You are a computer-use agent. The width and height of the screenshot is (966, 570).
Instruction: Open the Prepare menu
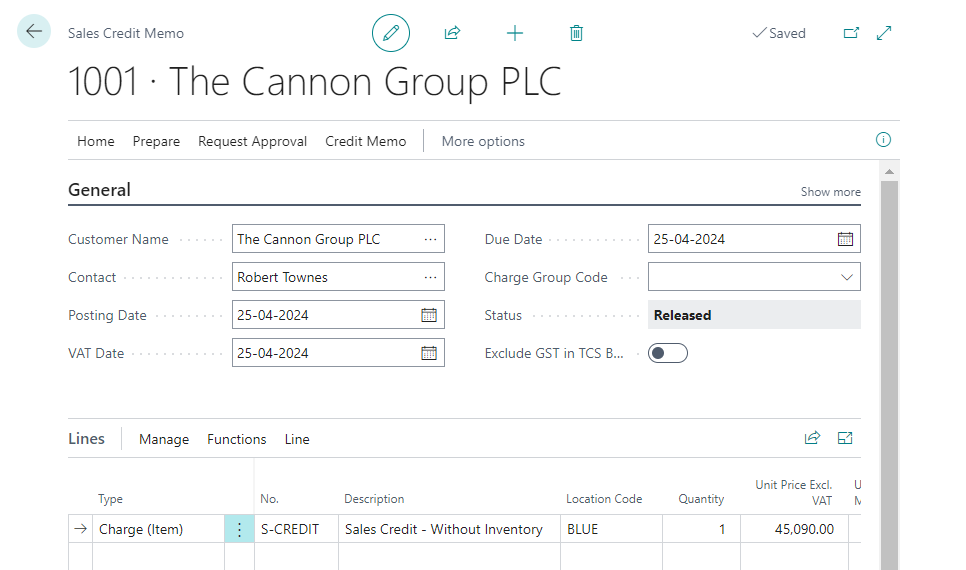click(x=156, y=141)
